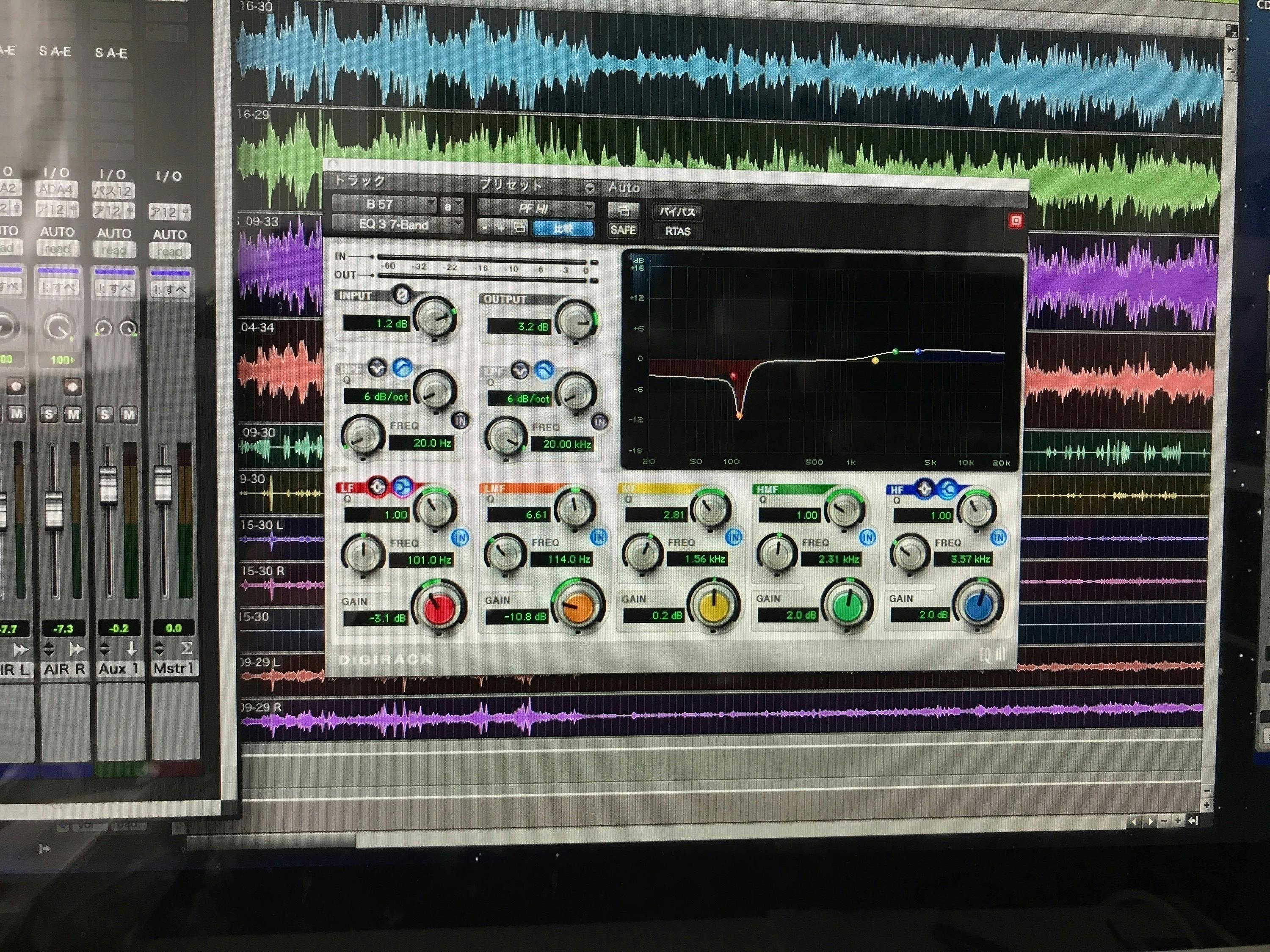Select the LPF low-pass curve type icon
1270x952 pixels.
[x=544, y=371]
